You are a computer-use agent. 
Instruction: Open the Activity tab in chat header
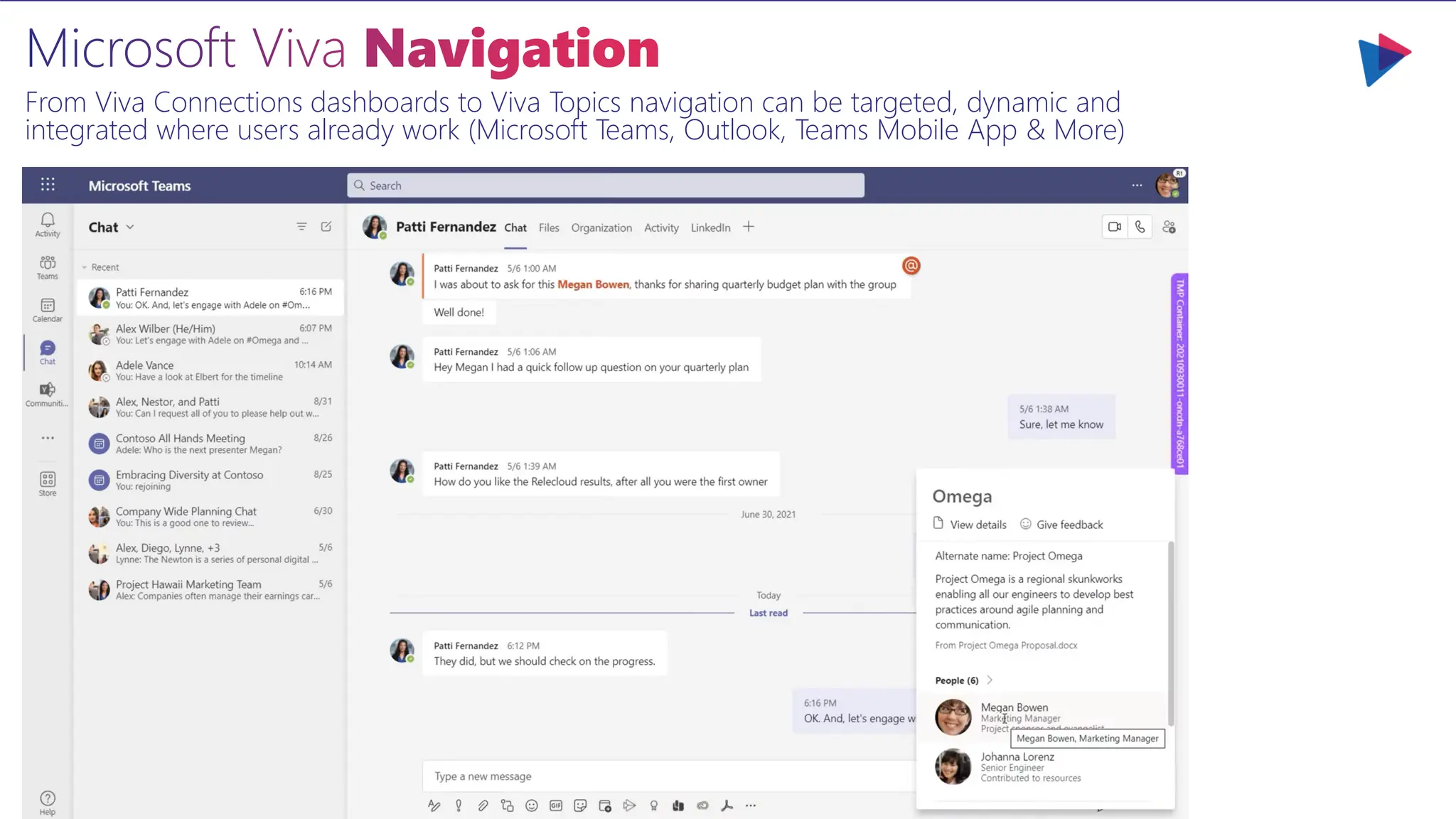tap(661, 227)
